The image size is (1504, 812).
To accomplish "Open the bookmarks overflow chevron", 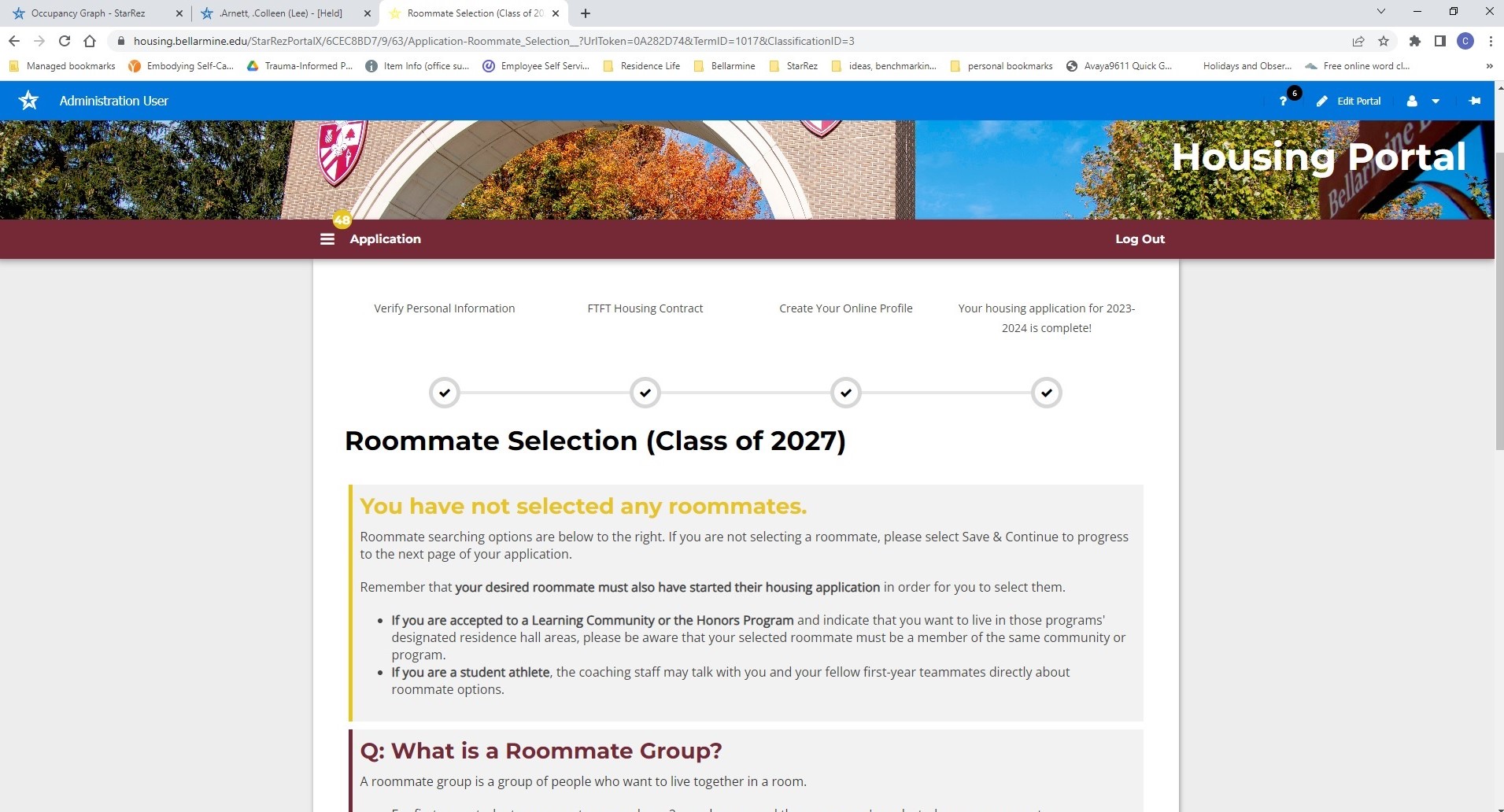I will point(1487,66).
